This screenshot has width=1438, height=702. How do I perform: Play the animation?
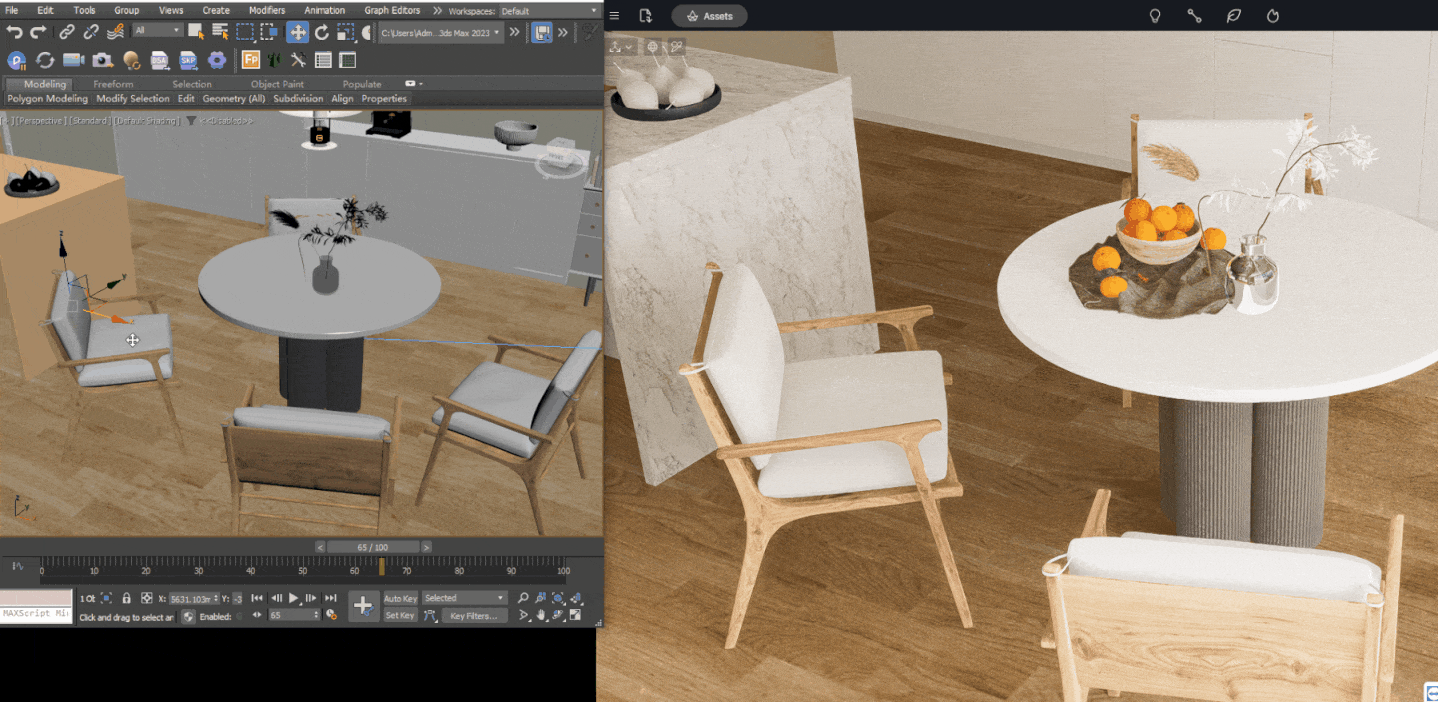click(294, 598)
